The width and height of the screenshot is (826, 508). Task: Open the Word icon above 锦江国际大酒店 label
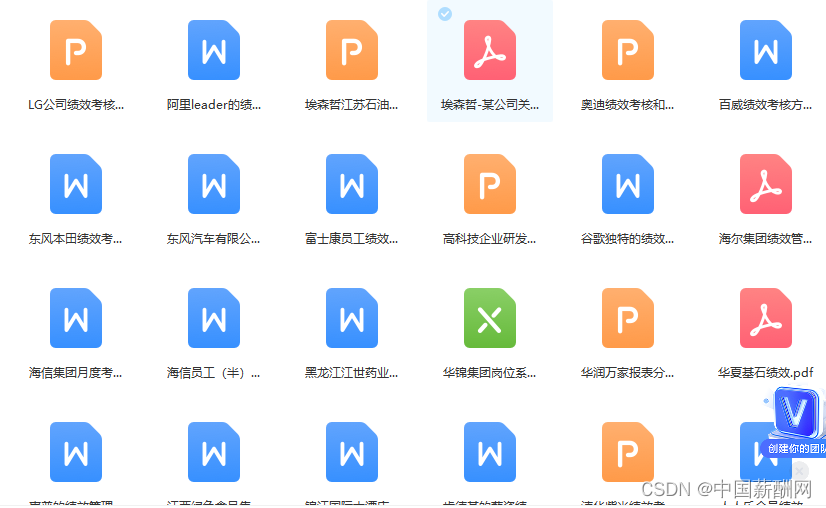click(352, 452)
